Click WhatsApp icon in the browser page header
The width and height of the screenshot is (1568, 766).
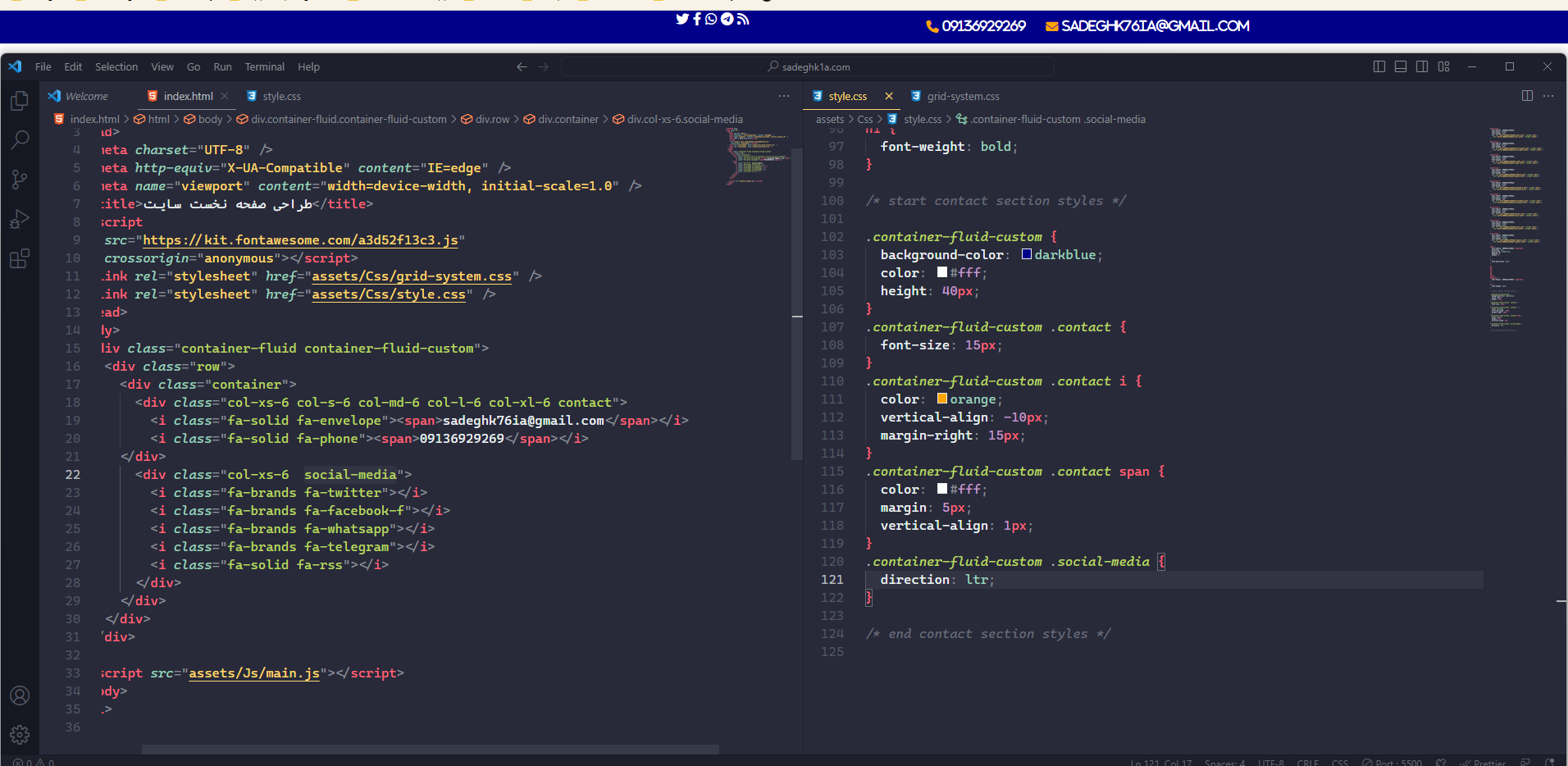(711, 19)
